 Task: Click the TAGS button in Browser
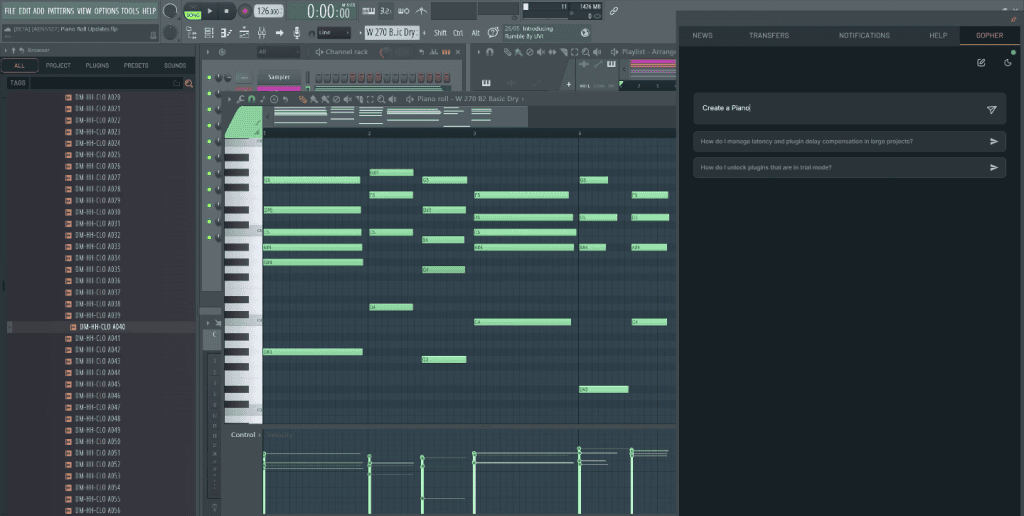[x=18, y=83]
